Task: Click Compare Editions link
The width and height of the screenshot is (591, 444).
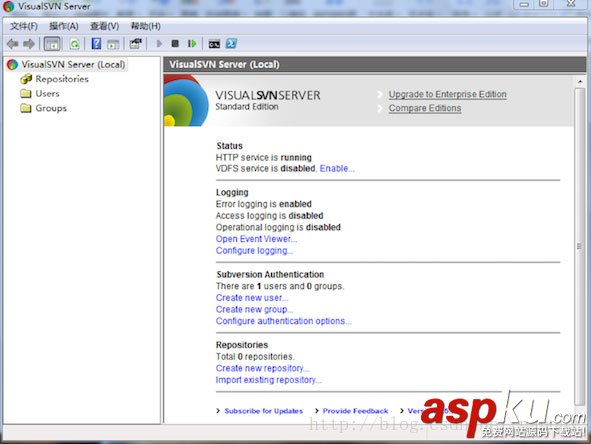Action: [x=425, y=108]
